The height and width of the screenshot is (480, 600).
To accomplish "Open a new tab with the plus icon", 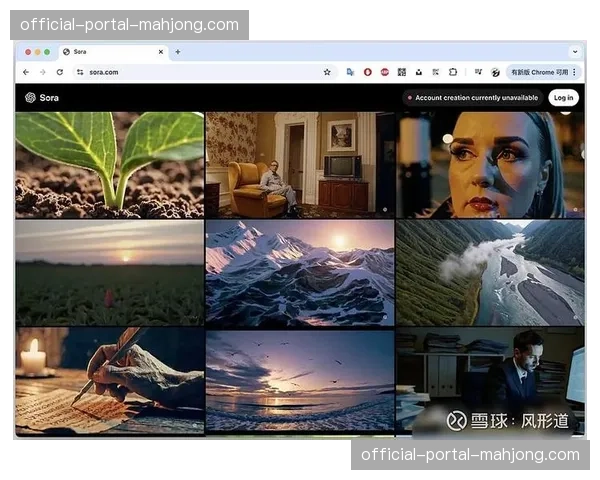I will (178, 51).
